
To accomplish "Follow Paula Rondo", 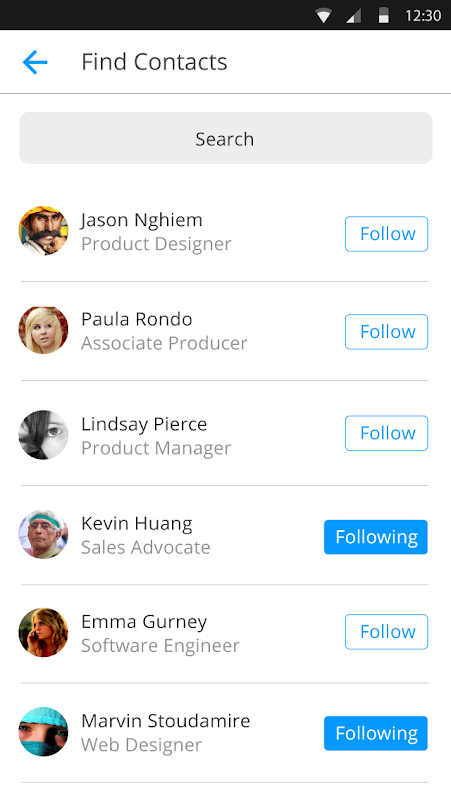I will tap(386, 332).
